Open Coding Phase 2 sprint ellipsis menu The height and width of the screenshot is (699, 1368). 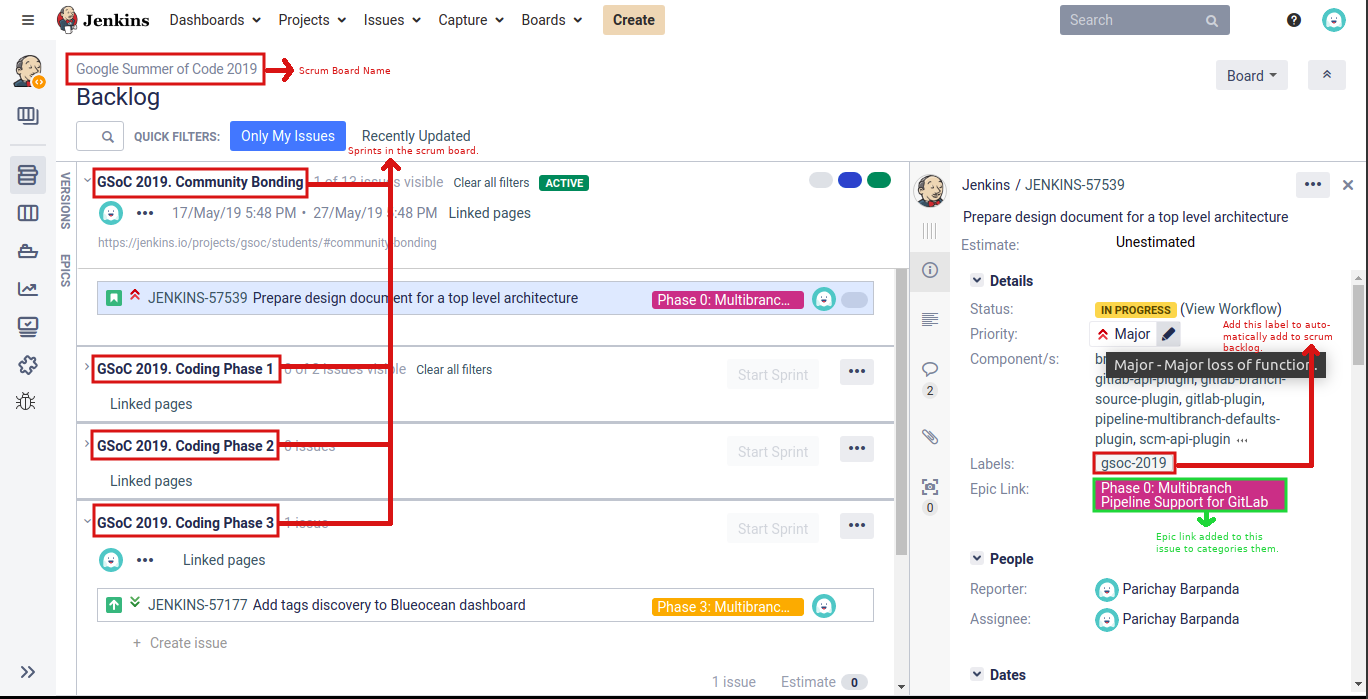click(856, 448)
